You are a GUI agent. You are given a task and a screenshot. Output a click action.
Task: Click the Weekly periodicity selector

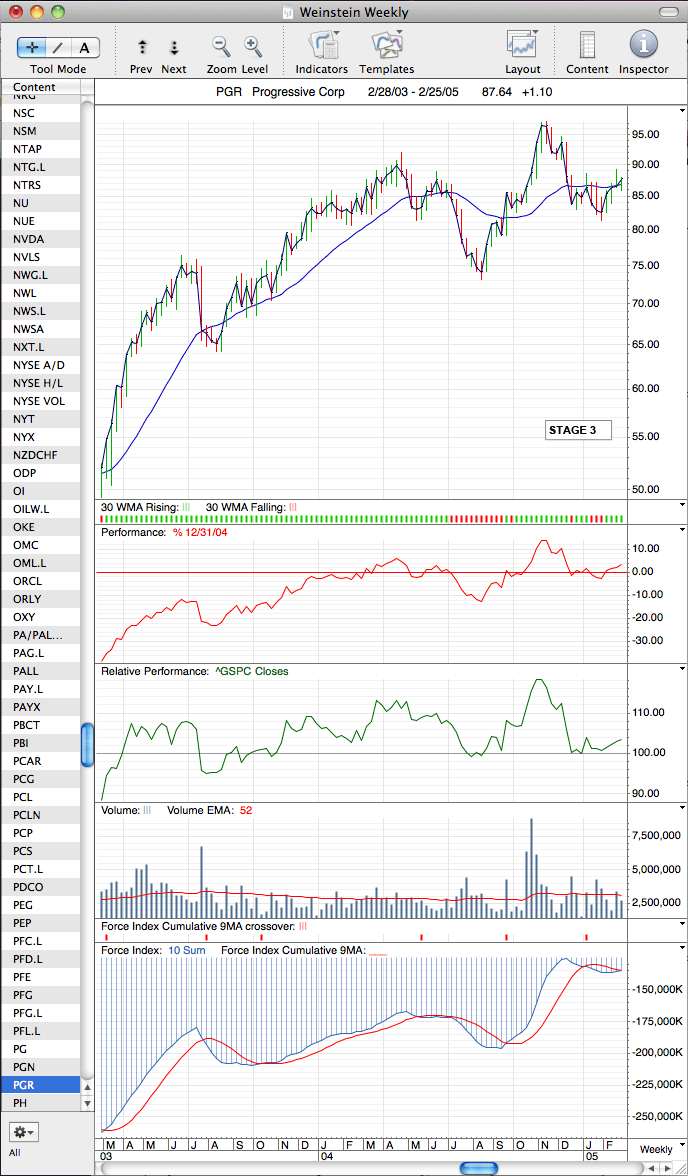(656, 1149)
